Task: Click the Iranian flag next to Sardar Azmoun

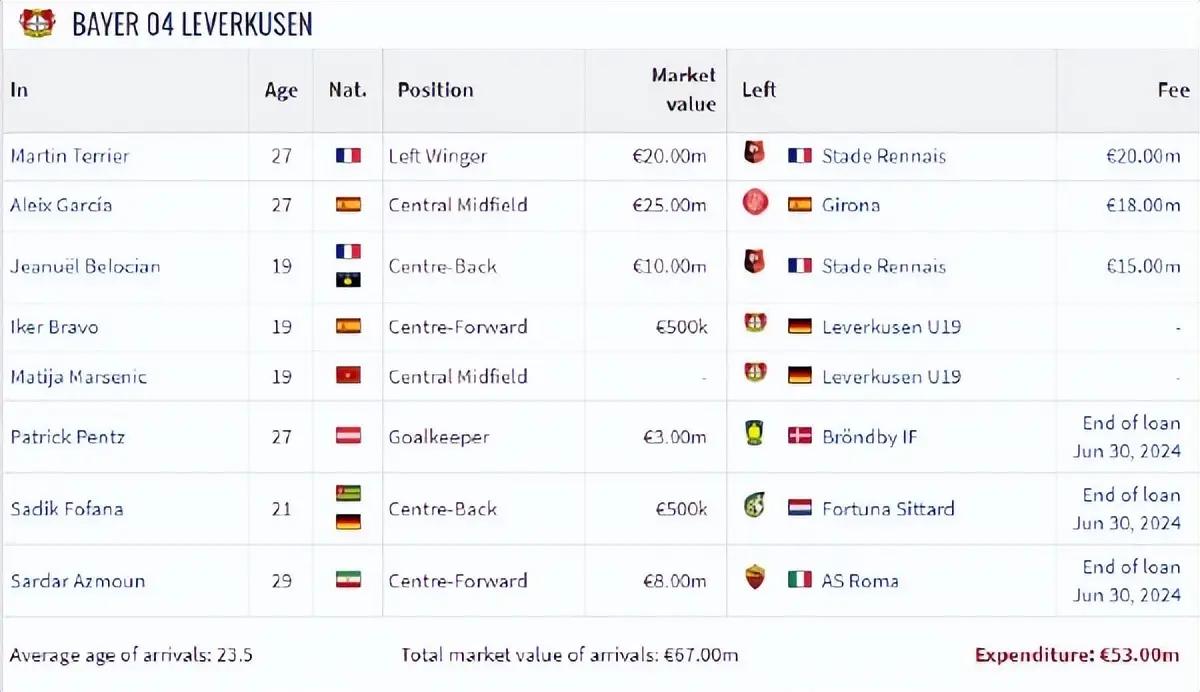Action: tap(348, 579)
